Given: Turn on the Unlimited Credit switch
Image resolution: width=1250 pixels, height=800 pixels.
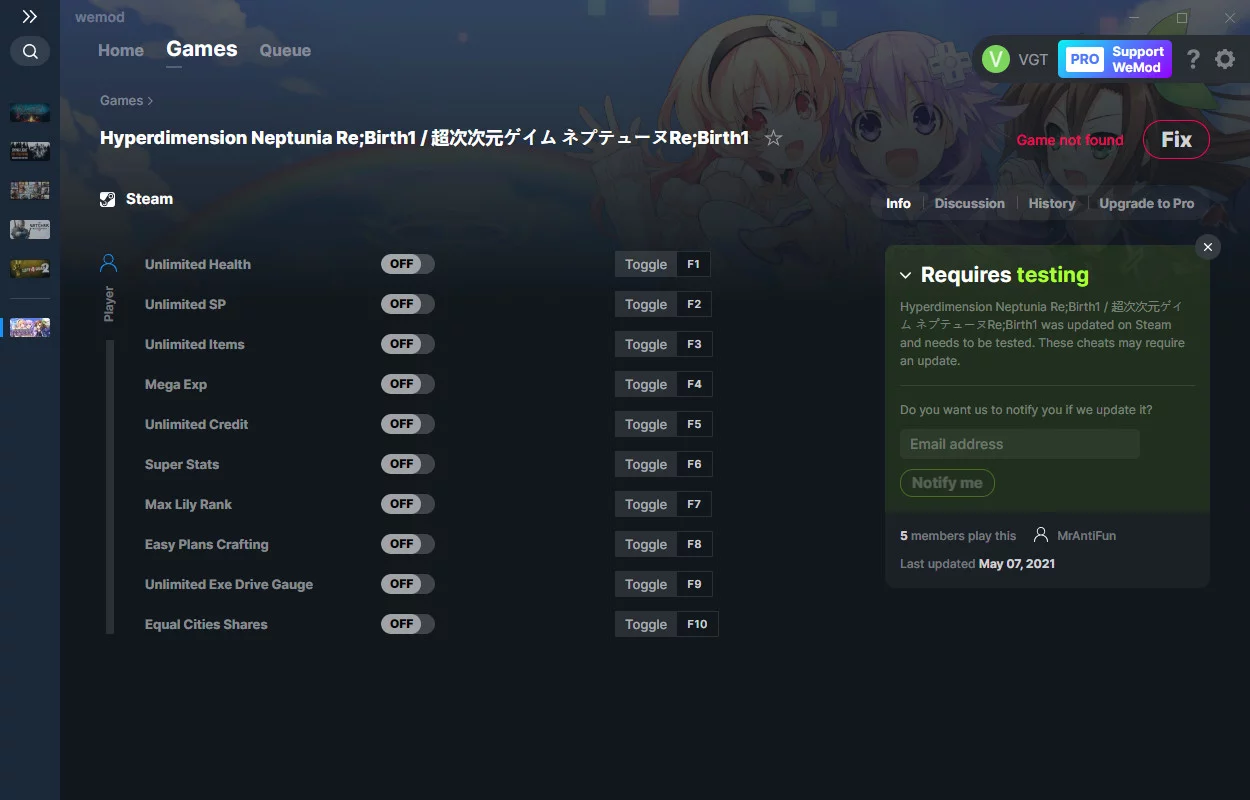Looking at the screenshot, I should click(x=408, y=424).
